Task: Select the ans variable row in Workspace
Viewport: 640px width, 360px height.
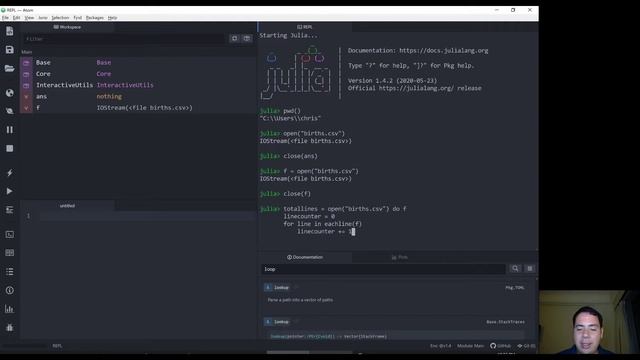Action: [138, 96]
